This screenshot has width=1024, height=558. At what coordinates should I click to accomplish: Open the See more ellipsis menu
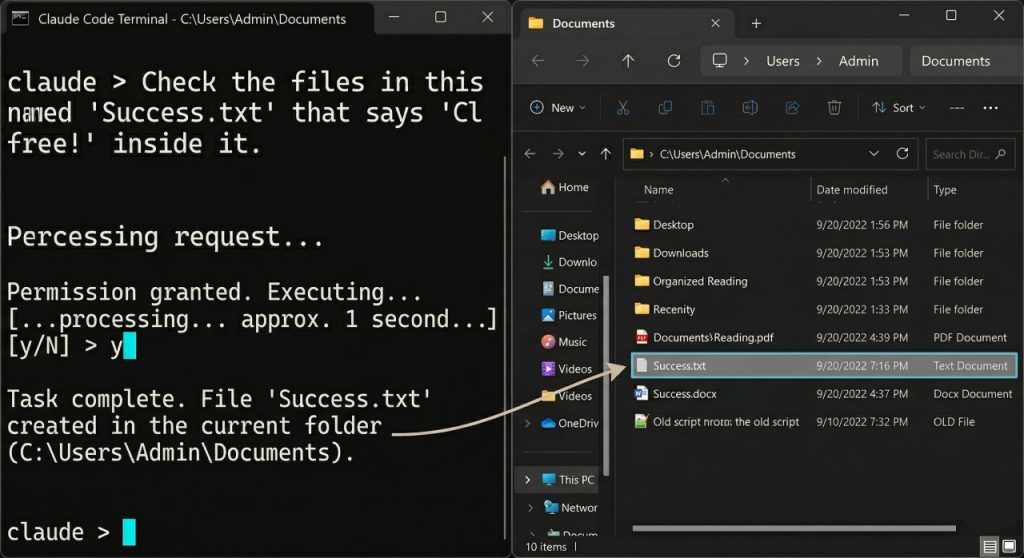(991, 108)
